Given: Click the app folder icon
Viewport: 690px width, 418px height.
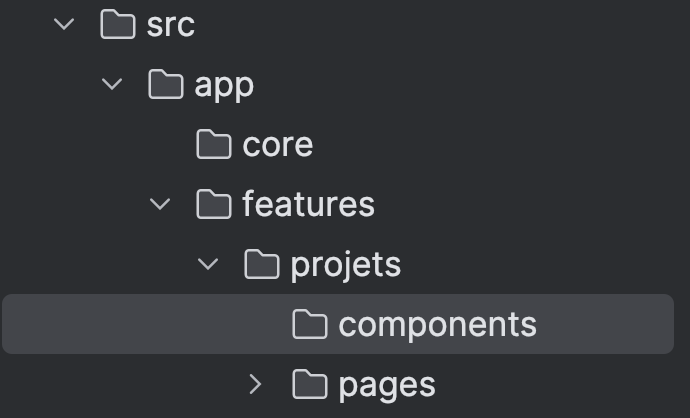Looking at the screenshot, I should point(166,85).
